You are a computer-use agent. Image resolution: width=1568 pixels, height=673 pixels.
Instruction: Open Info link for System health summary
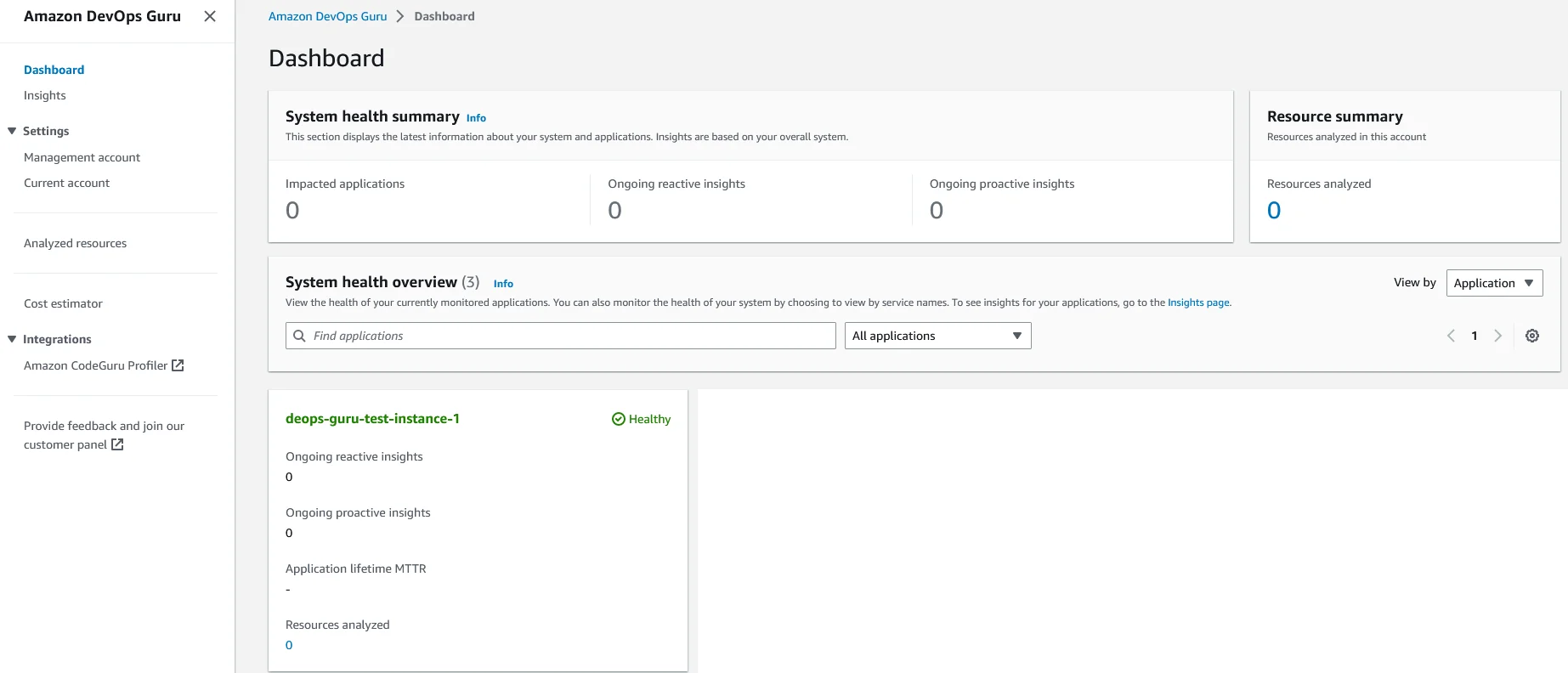click(476, 118)
